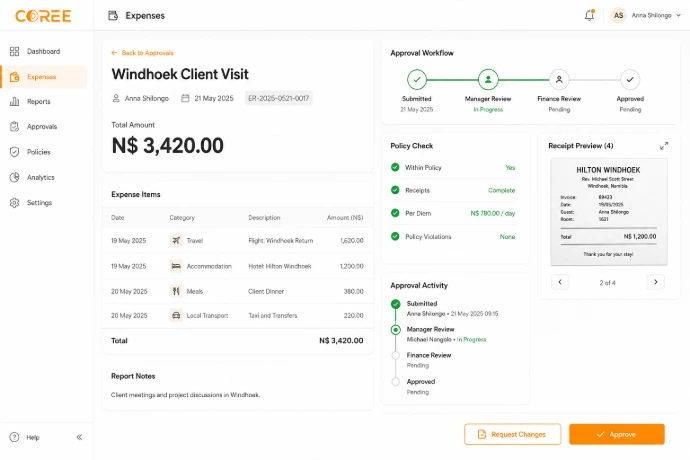Select Expenses in the sidebar
Viewport: 690px width, 460px height.
pos(44,77)
